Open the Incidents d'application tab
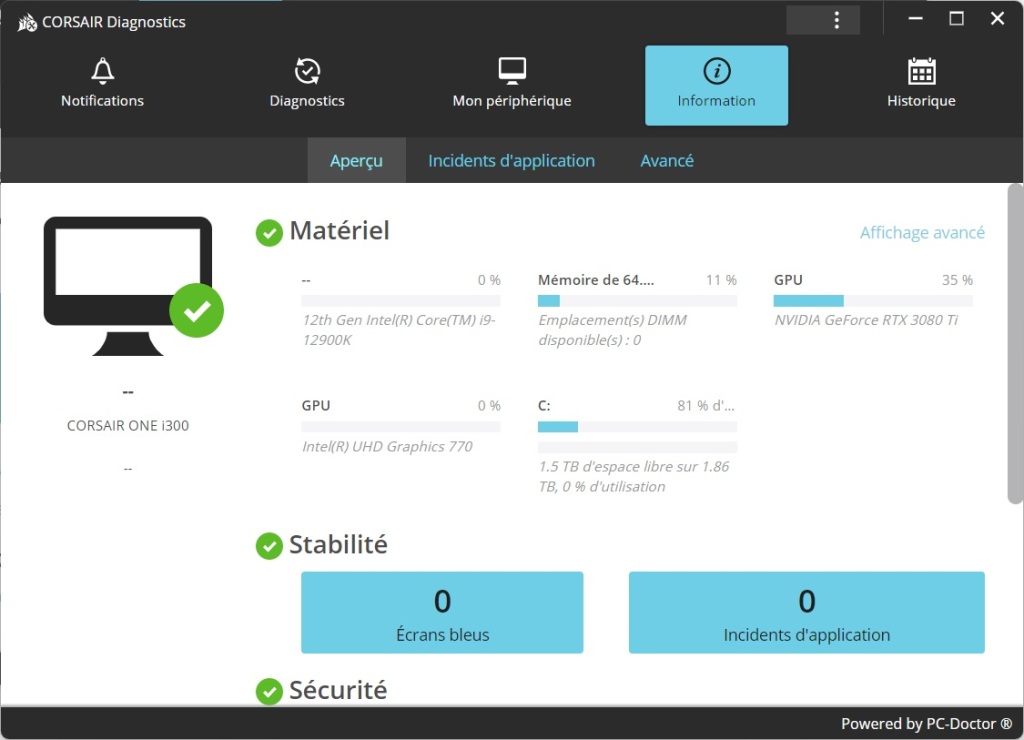The width and height of the screenshot is (1024, 740). click(x=511, y=160)
